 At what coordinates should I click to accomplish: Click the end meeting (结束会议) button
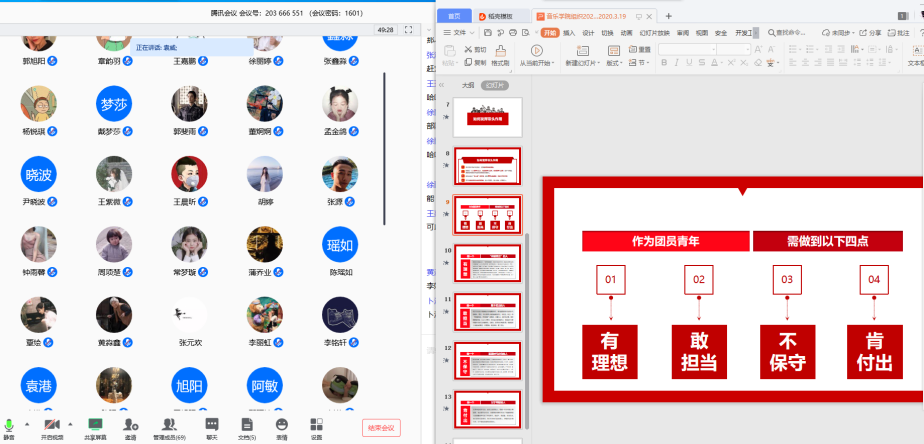[381, 428]
